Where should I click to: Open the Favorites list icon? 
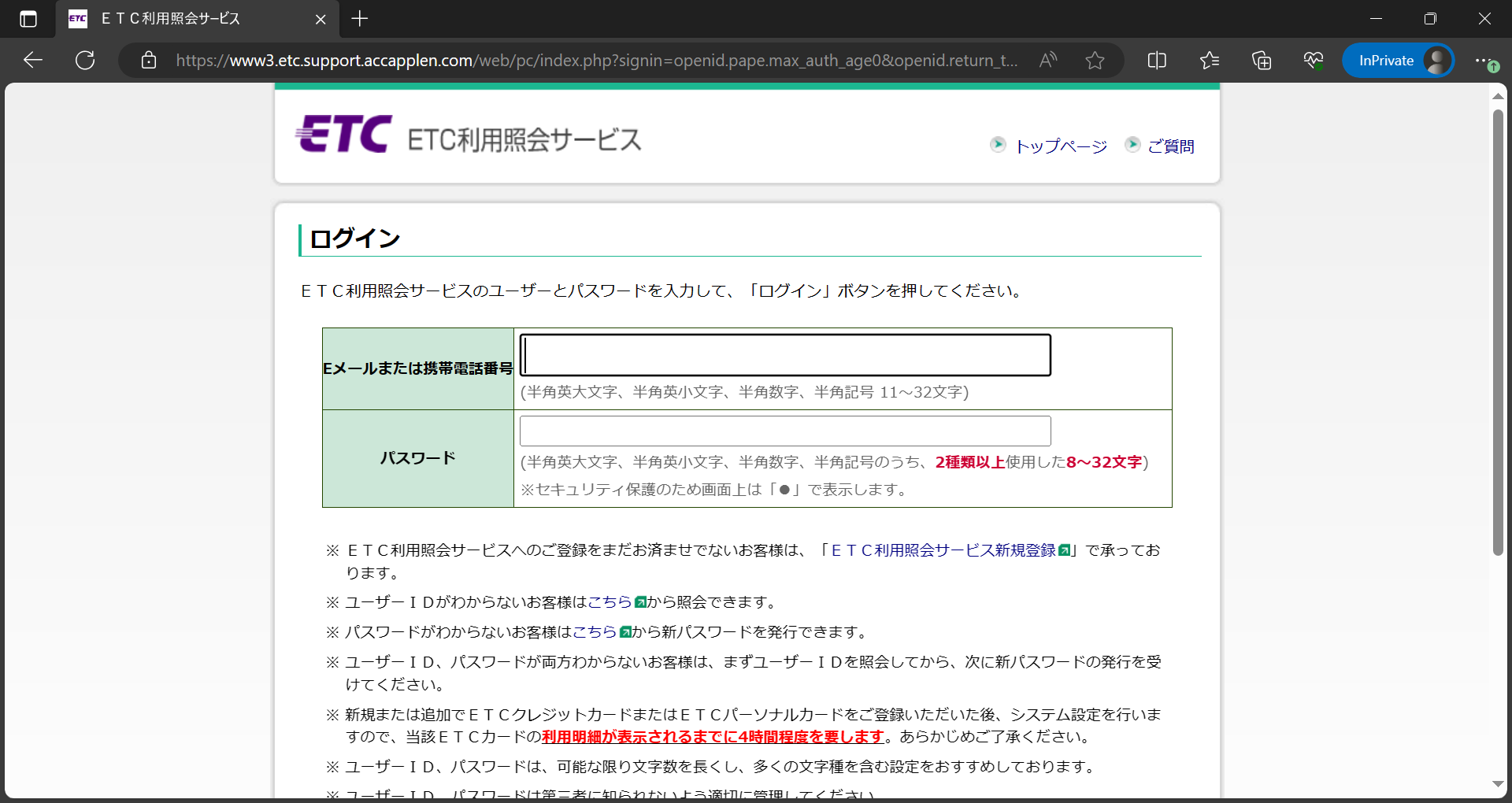(1209, 60)
